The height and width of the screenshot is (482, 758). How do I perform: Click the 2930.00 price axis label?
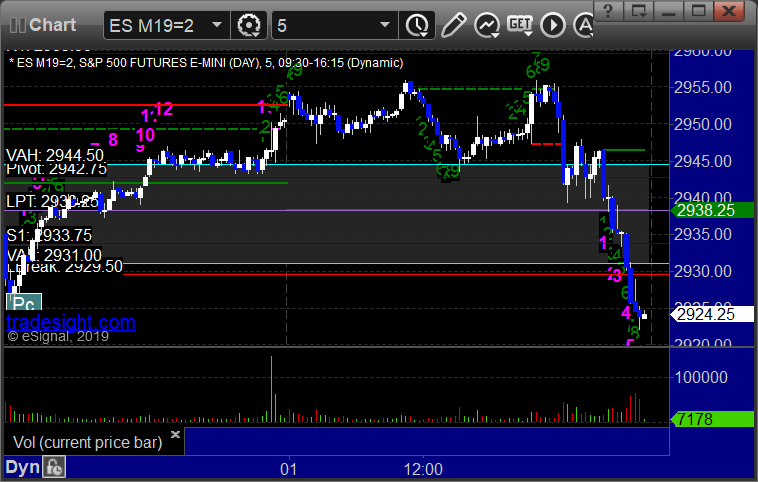703,271
